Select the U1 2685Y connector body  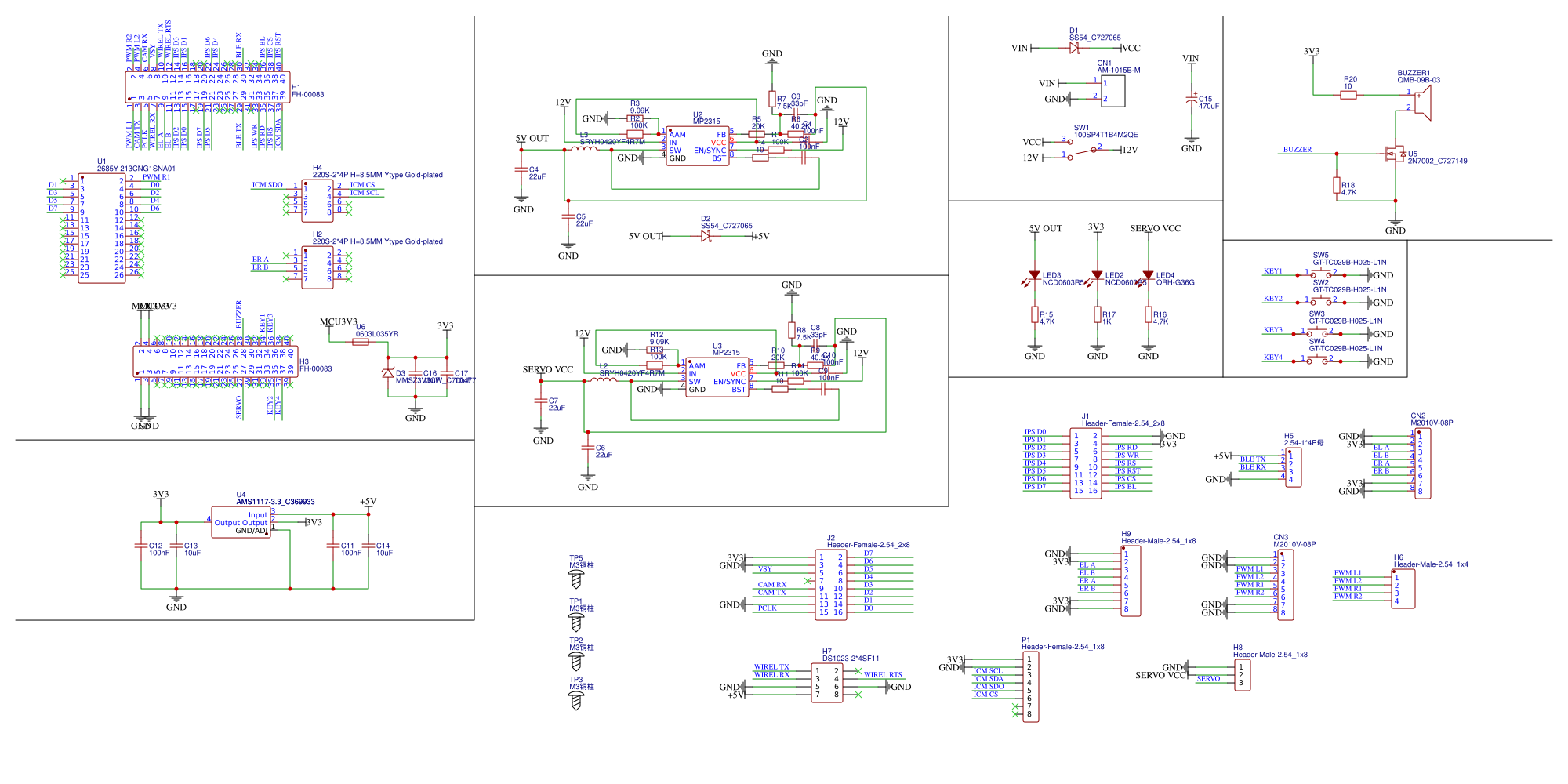click(102, 228)
